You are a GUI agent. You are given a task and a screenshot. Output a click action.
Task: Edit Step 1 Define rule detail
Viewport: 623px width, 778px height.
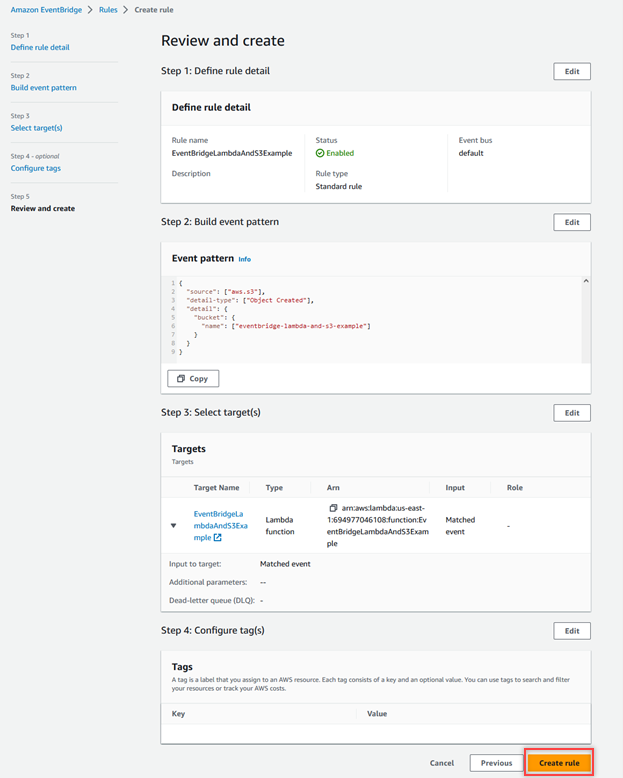572,71
